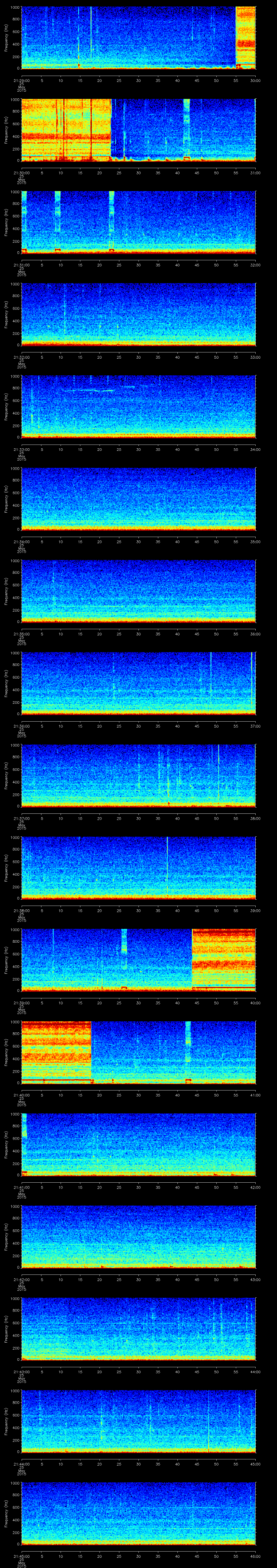The image size is (277, 1568).
Task: Select the spectrogram panel starting at 21:31:00
Action: tap(138, 222)
